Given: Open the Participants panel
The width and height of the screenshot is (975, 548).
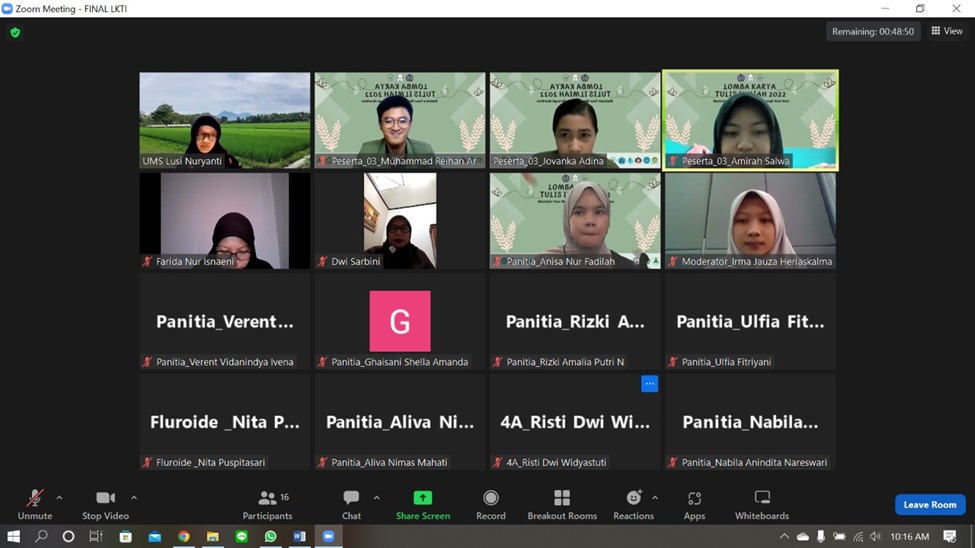Looking at the screenshot, I should (267, 504).
